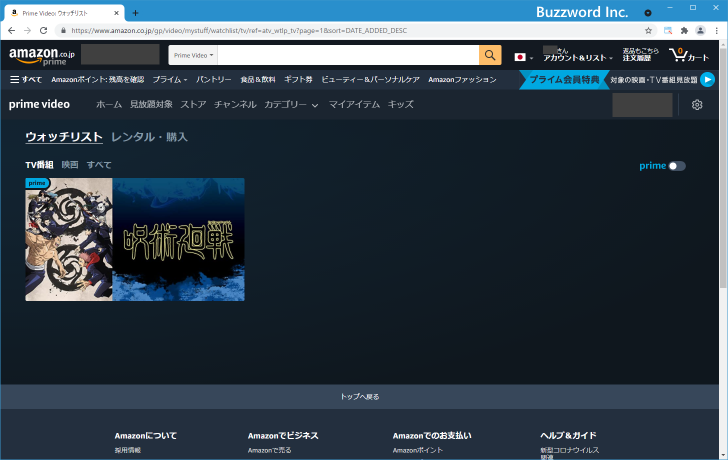Screen dimensions: 728x460
Task: Open the shopping cart icon
Action: pyautogui.click(x=688, y=55)
